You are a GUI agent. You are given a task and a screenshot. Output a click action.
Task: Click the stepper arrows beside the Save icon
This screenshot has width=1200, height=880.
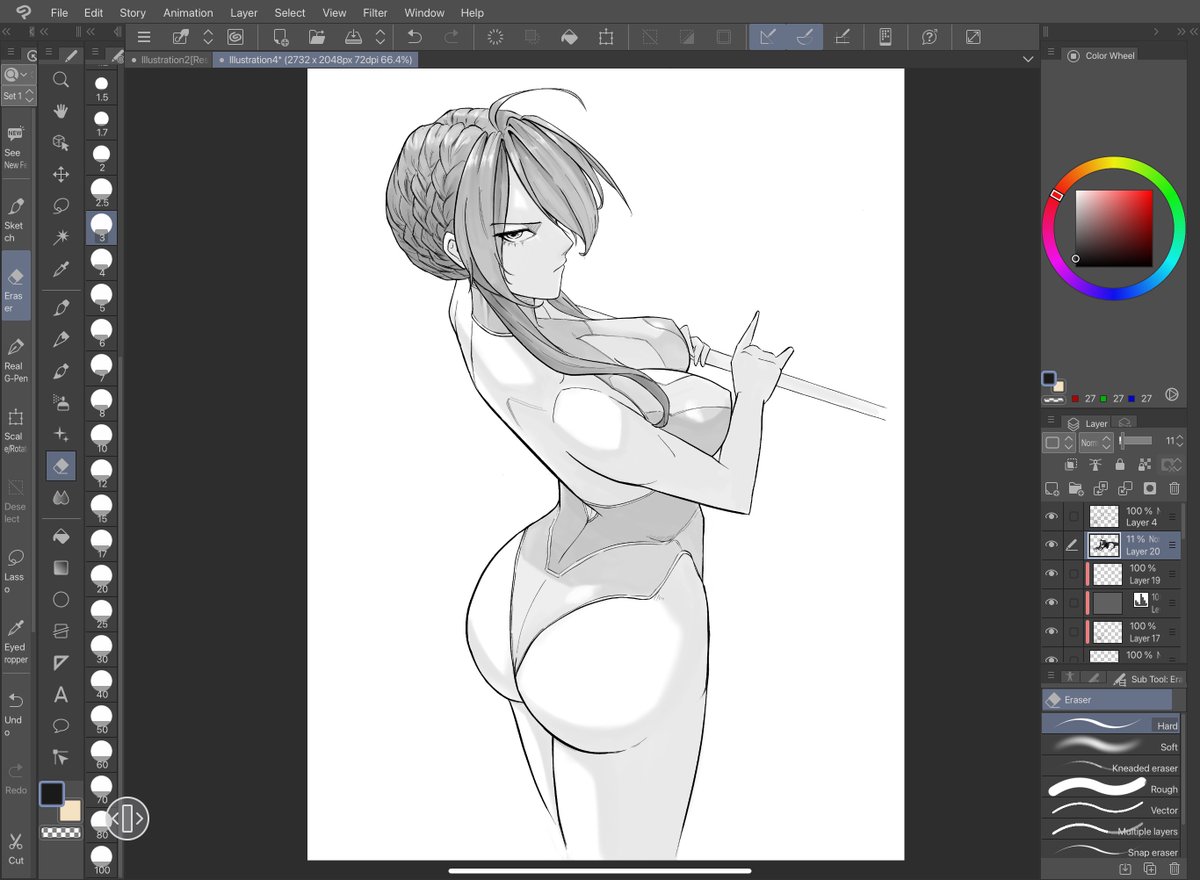pyautogui.click(x=380, y=37)
